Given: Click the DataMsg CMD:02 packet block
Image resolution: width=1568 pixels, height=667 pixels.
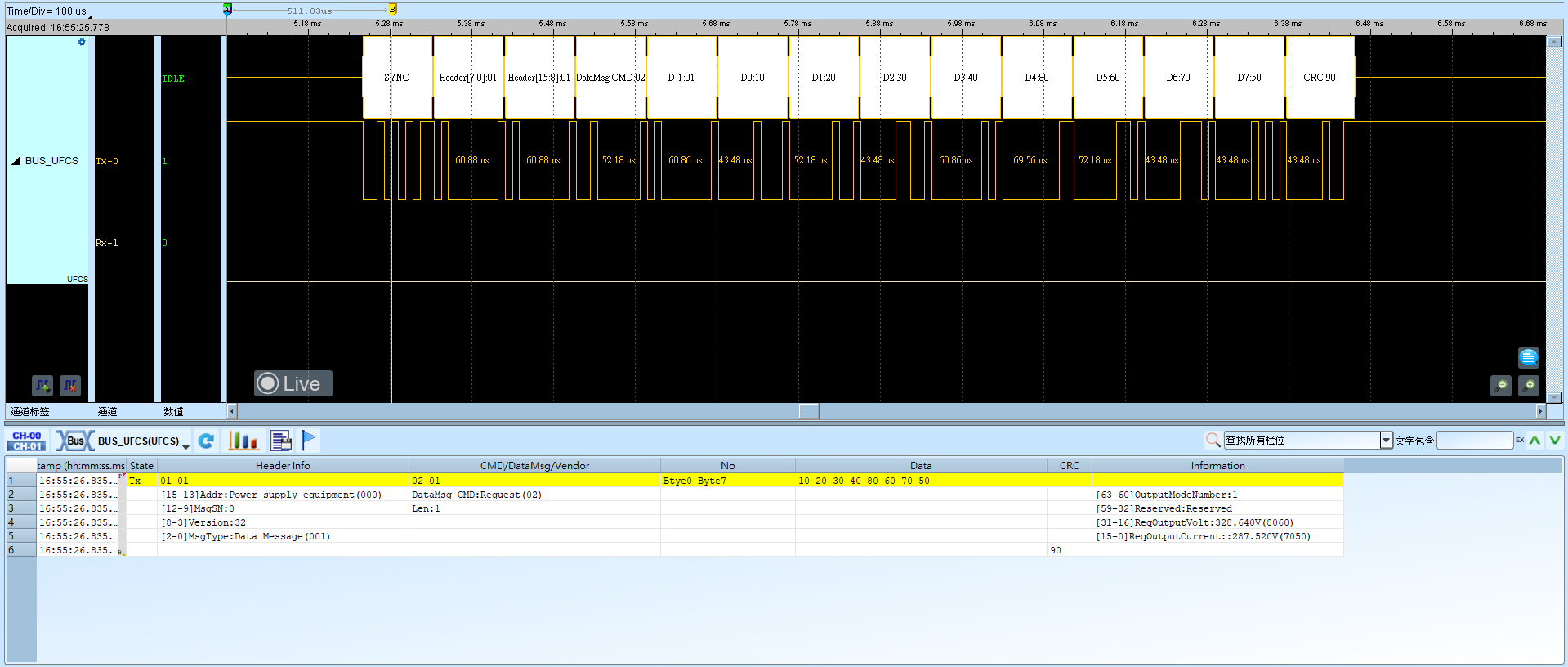Looking at the screenshot, I should pos(610,78).
